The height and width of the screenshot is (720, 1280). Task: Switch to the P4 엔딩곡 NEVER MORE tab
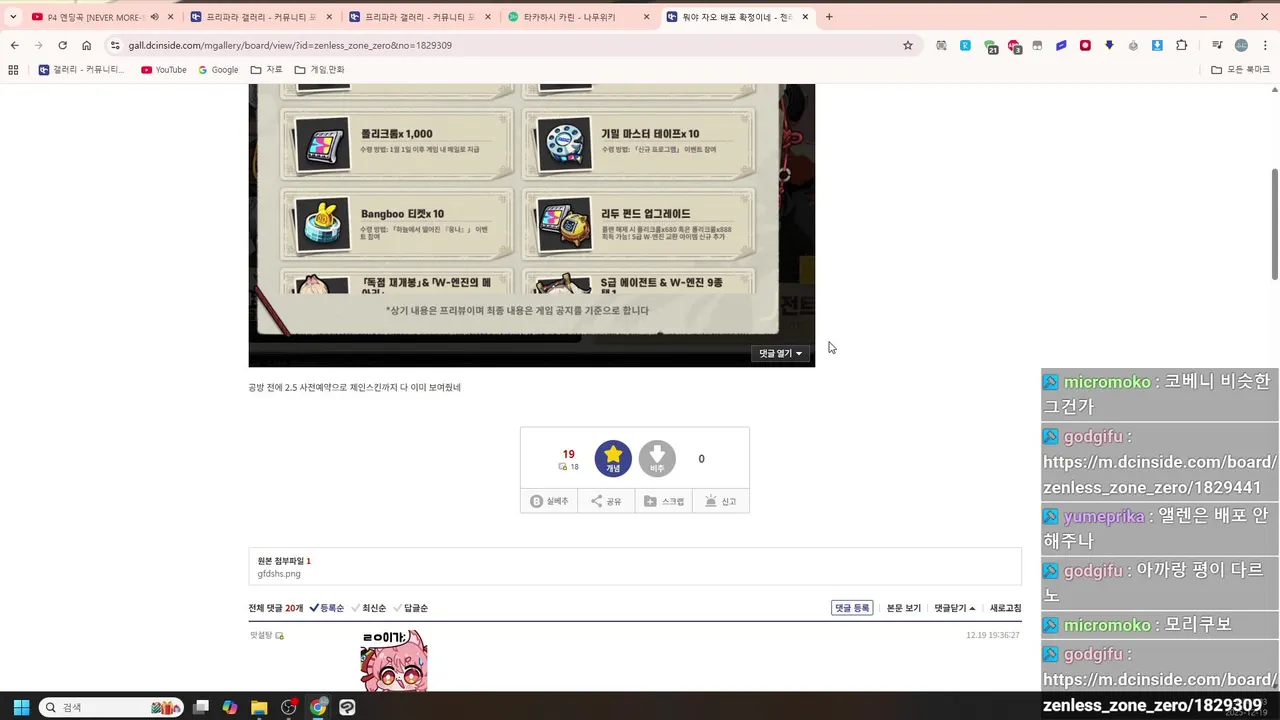pyautogui.click(x=95, y=17)
